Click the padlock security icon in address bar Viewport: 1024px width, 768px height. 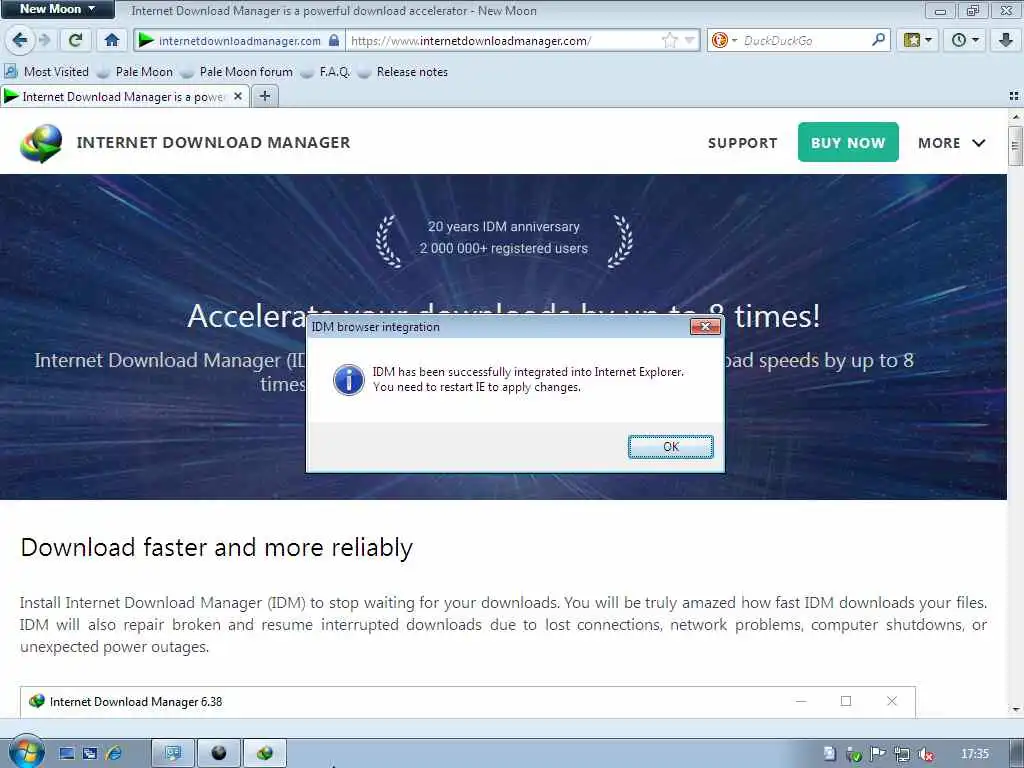point(334,40)
